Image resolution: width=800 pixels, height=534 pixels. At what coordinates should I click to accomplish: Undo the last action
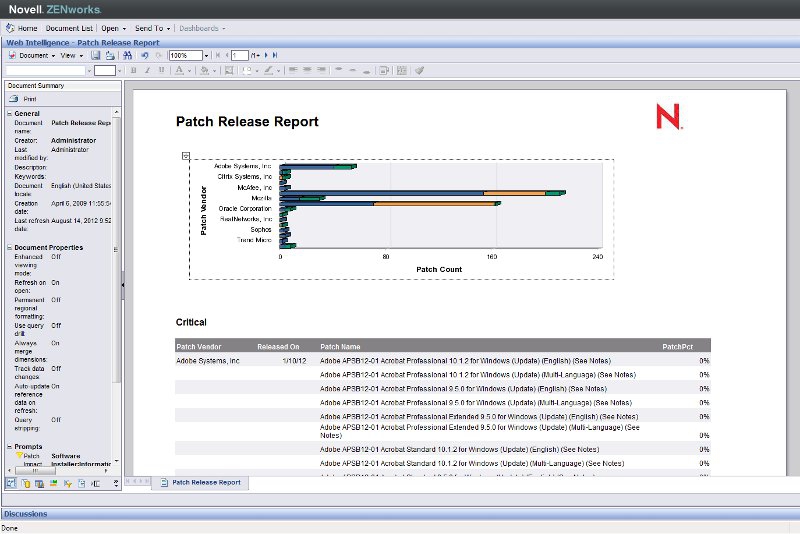145,55
